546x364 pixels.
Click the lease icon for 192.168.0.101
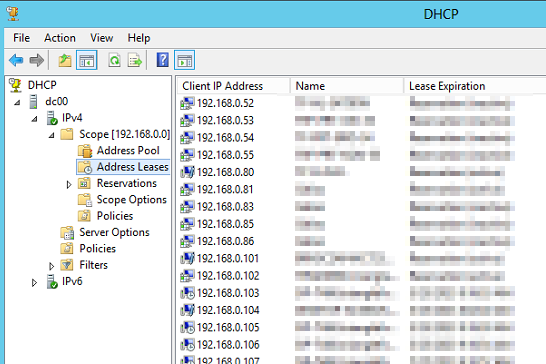tap(187, 258)
